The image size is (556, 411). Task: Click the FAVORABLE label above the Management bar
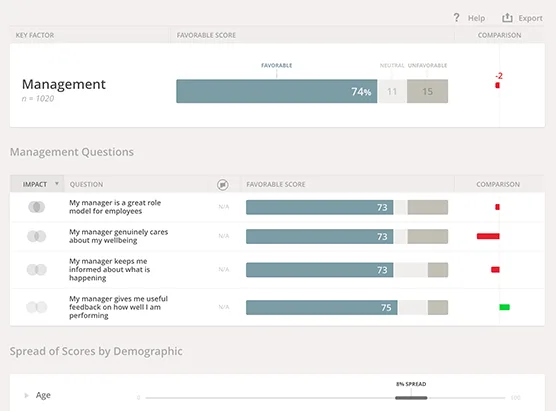pyautogui.click(x=277, y=65)
